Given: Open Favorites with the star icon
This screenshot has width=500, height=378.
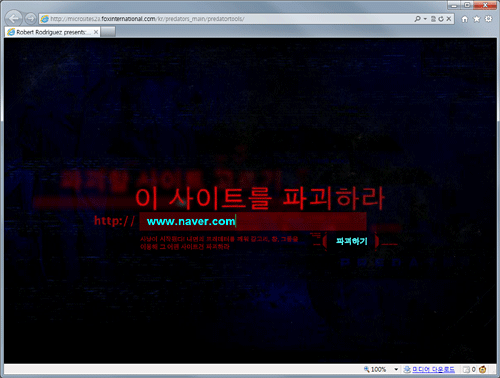Looking at the screenshot, I should 477,19.
